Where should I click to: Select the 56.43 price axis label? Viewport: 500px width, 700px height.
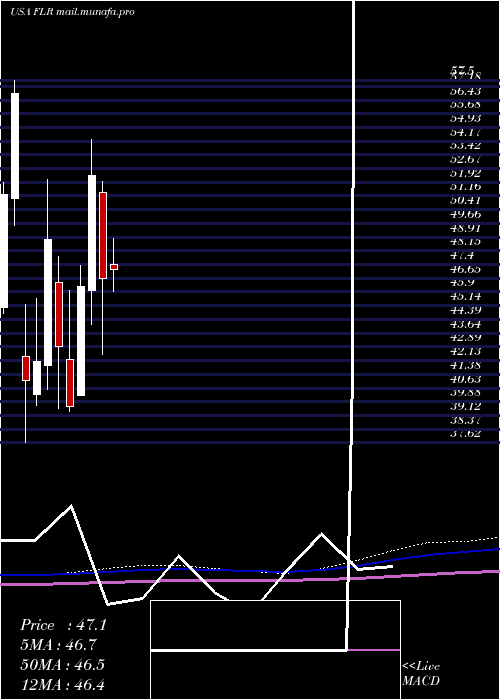(x=465, y=91)
